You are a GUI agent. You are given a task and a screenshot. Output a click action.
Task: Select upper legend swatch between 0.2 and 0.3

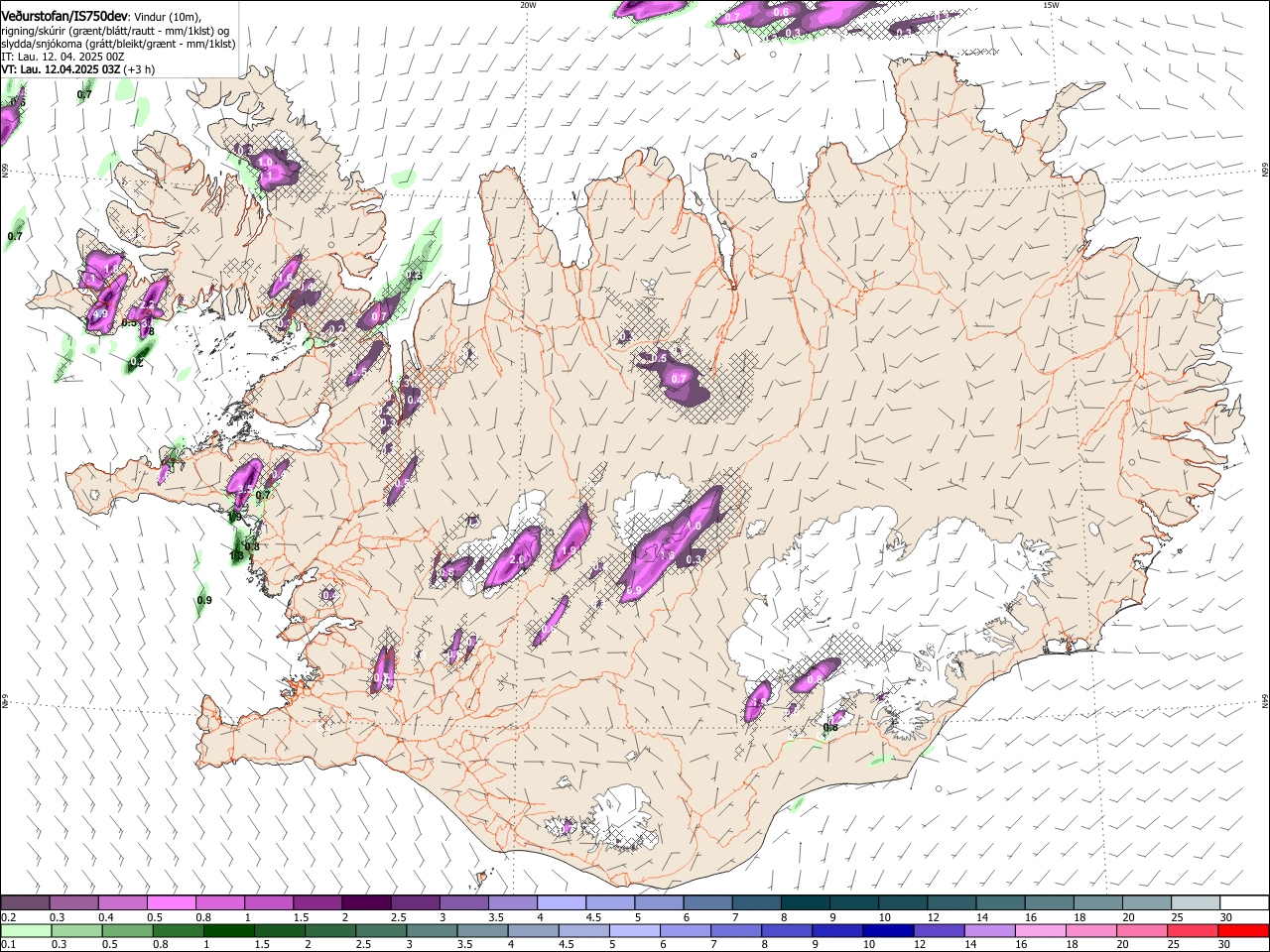coord(25,902)
